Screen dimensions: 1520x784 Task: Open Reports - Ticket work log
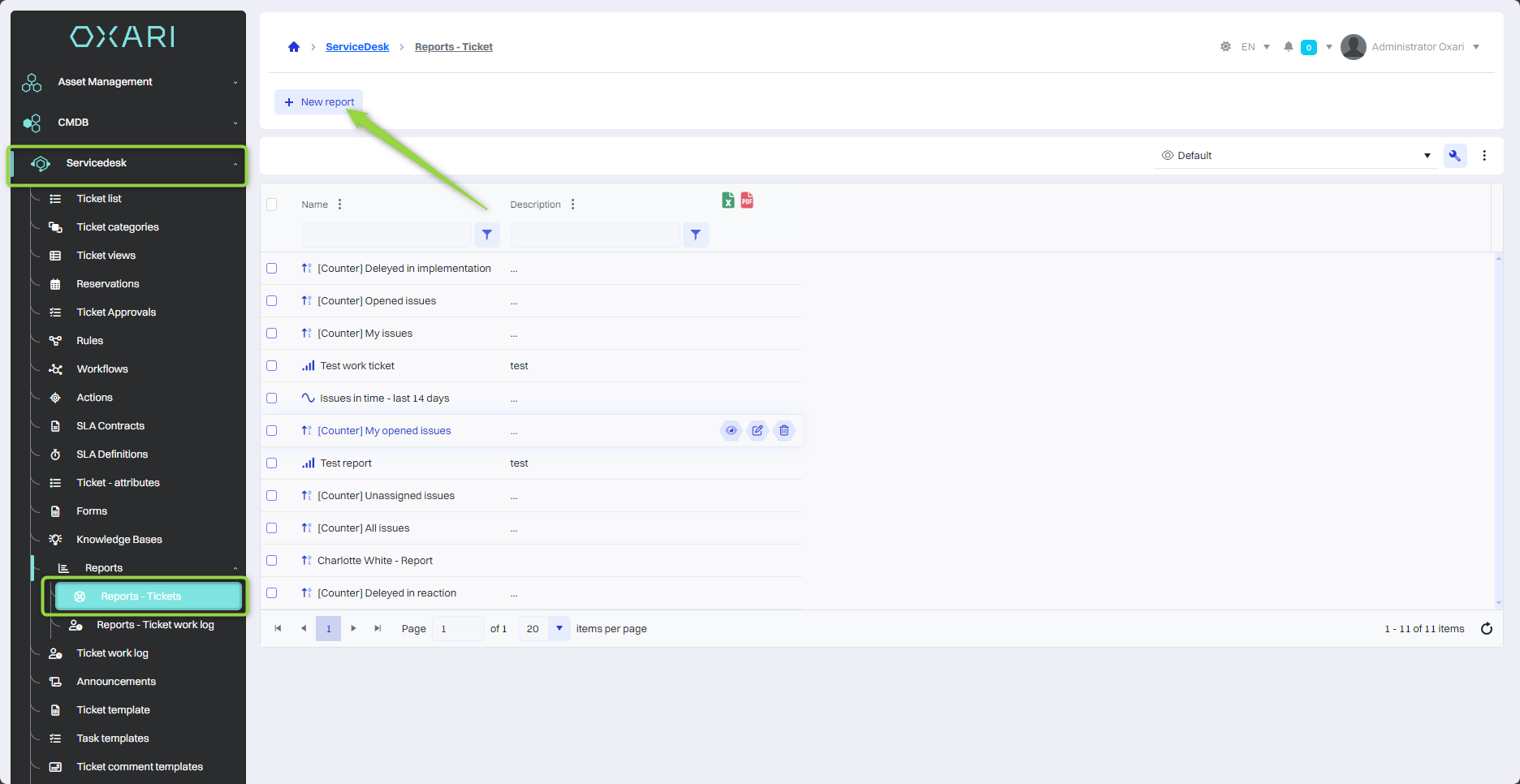[x=155, y=625]
